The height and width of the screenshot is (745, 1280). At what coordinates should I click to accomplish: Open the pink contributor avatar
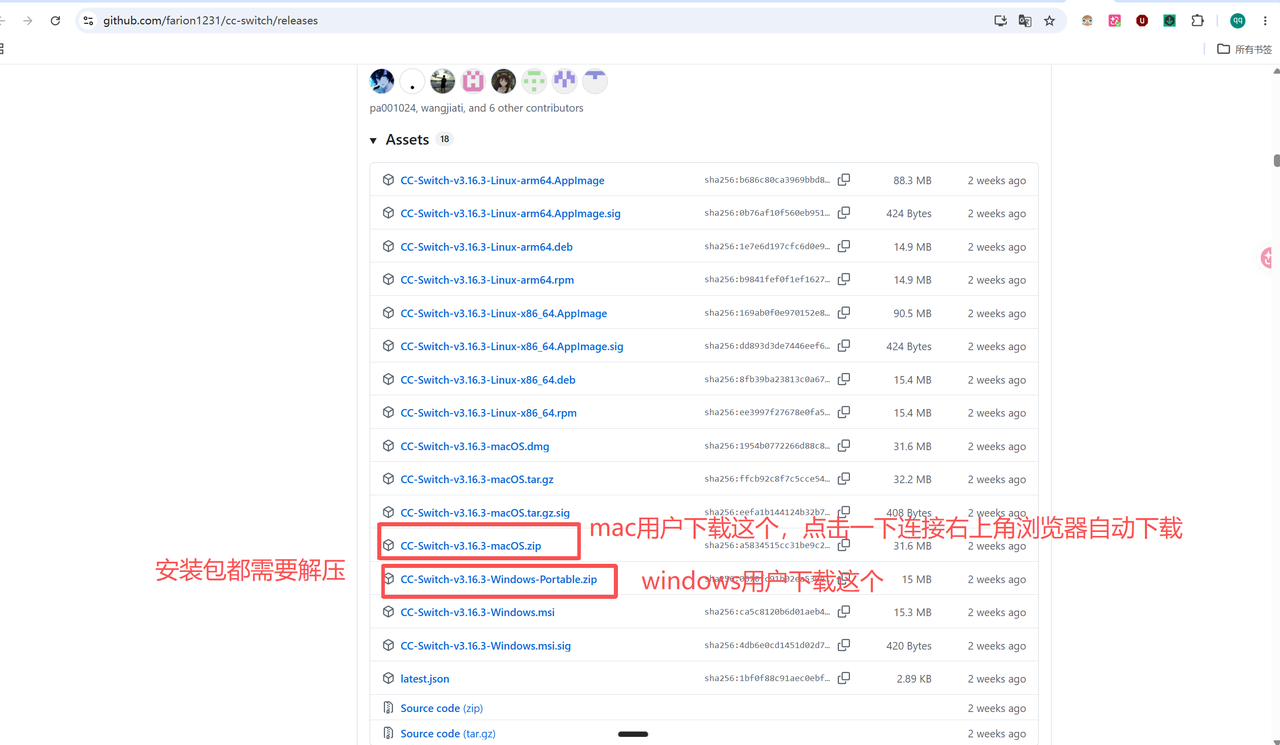click(473, 81)
